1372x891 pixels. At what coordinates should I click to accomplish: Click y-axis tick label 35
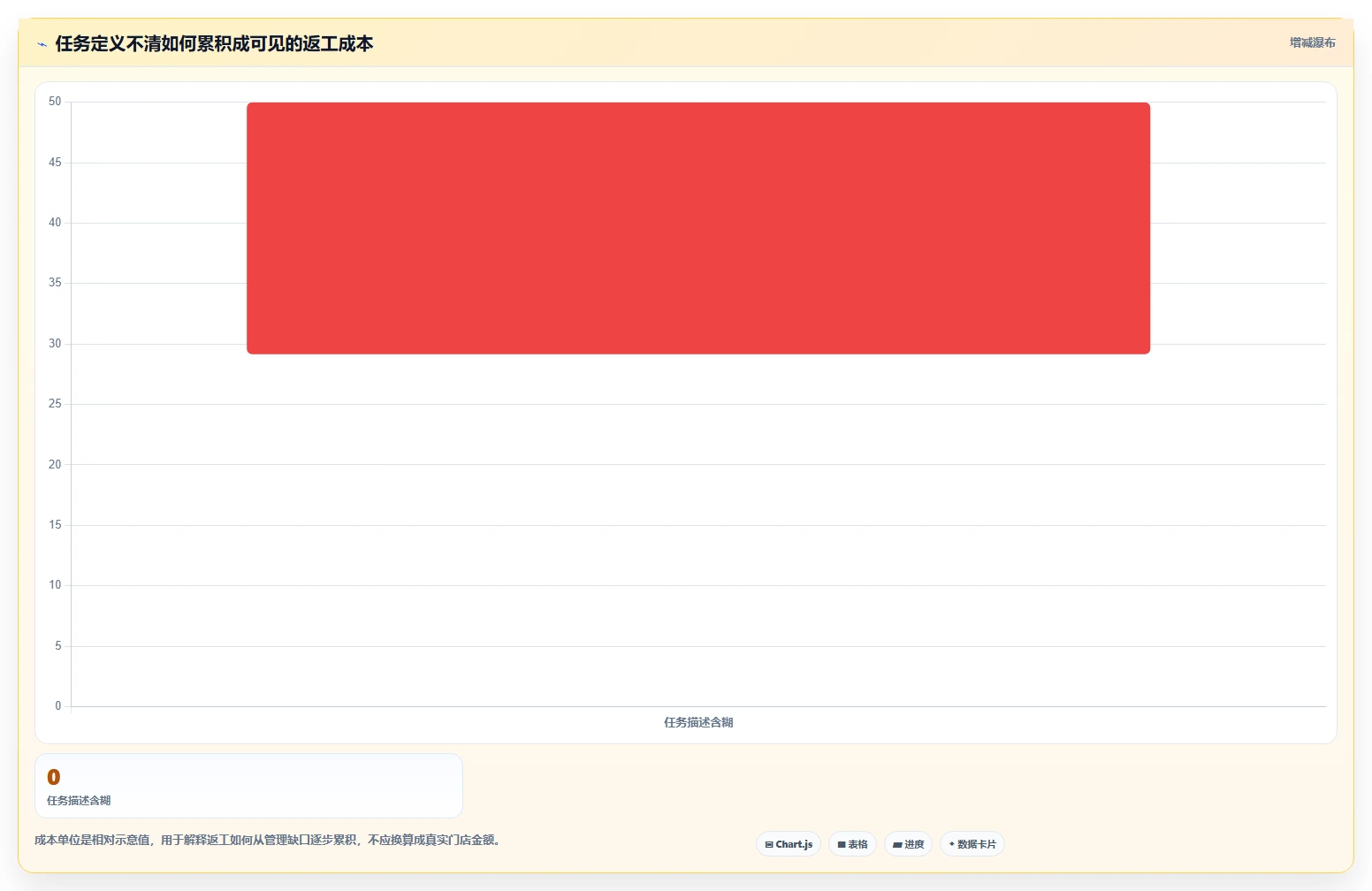(55, 283)
